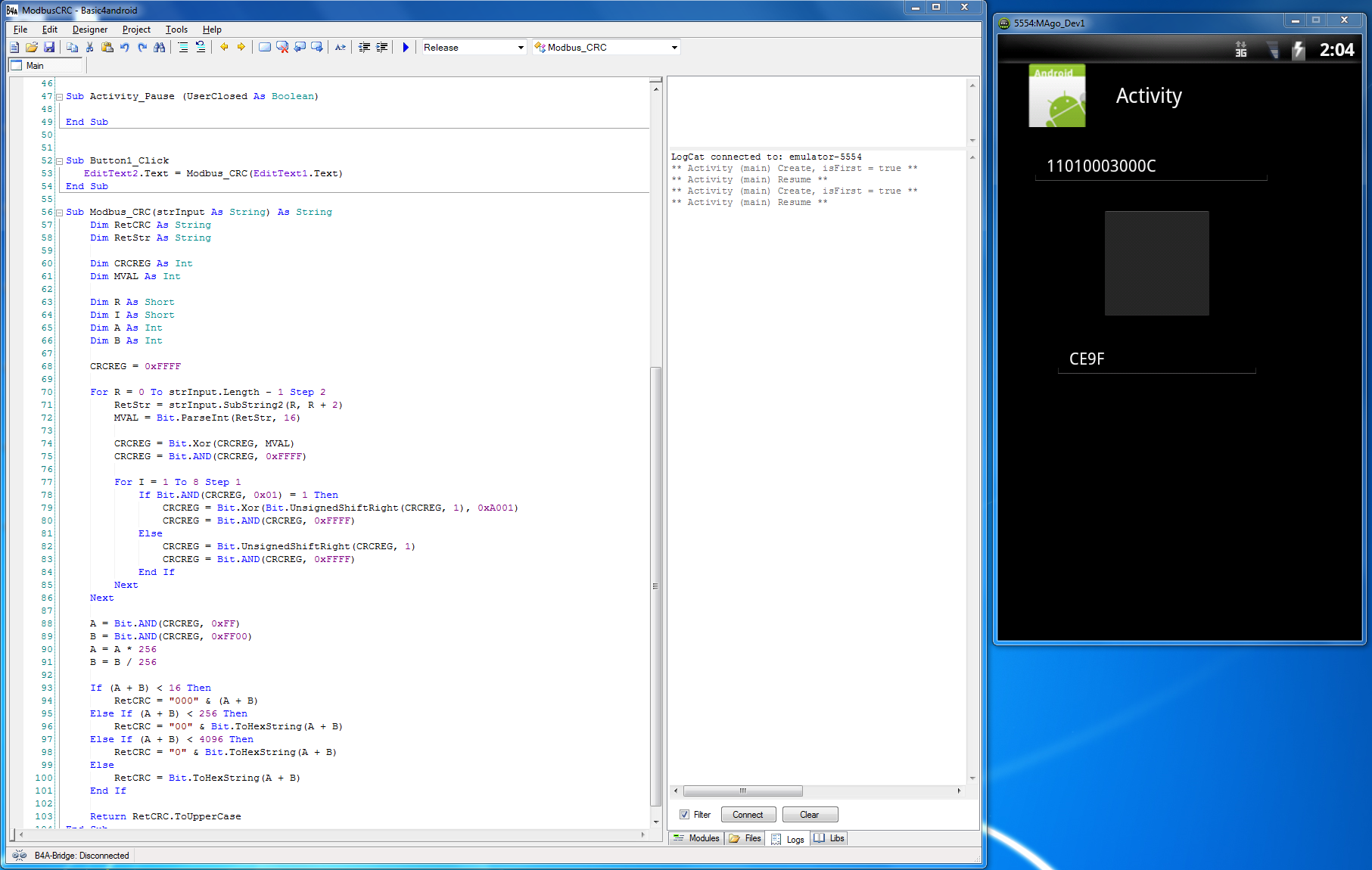Open the Tools menu

(176, 30)
